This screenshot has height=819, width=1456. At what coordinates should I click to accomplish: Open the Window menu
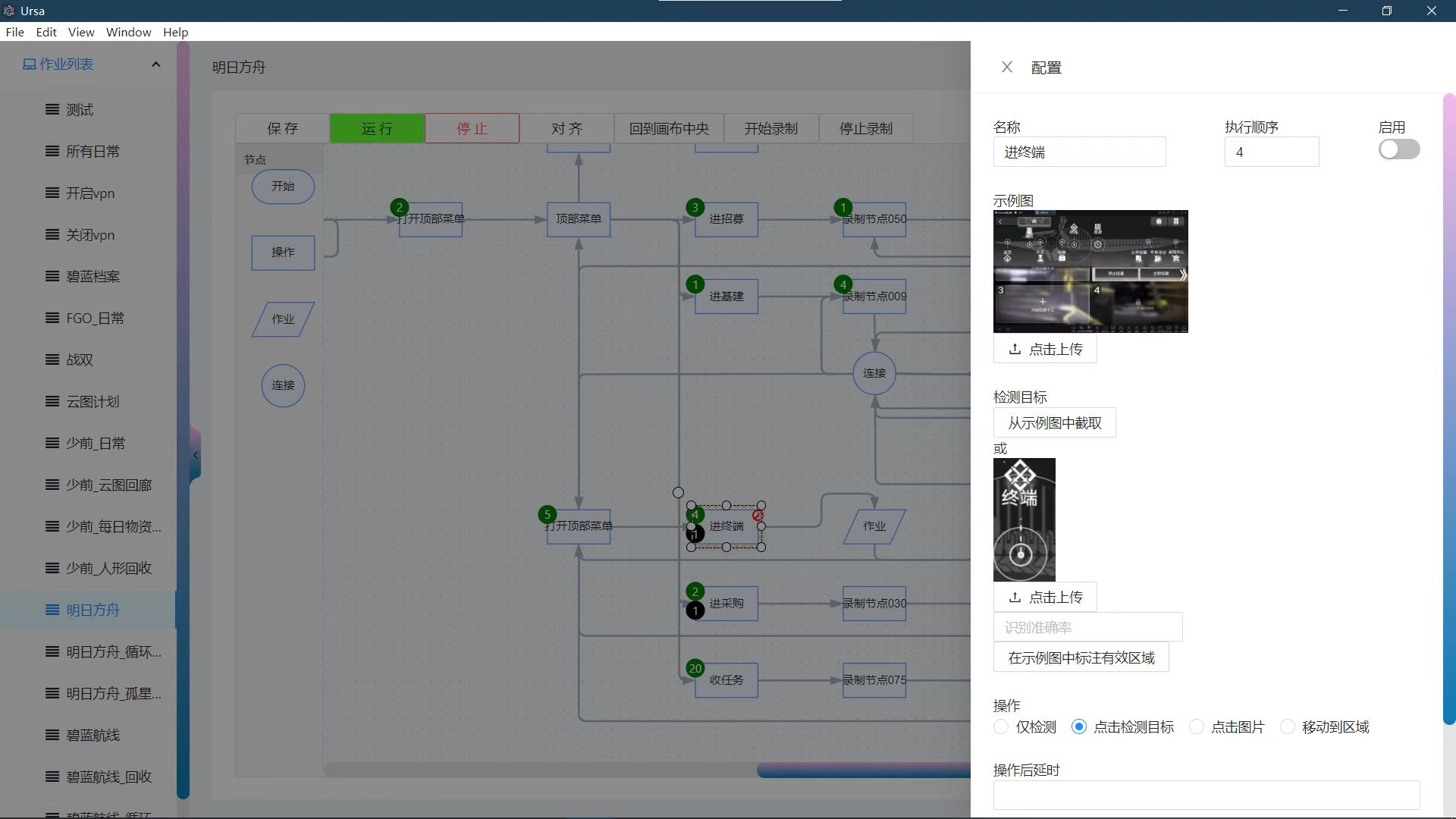click(x=128, y=32)
